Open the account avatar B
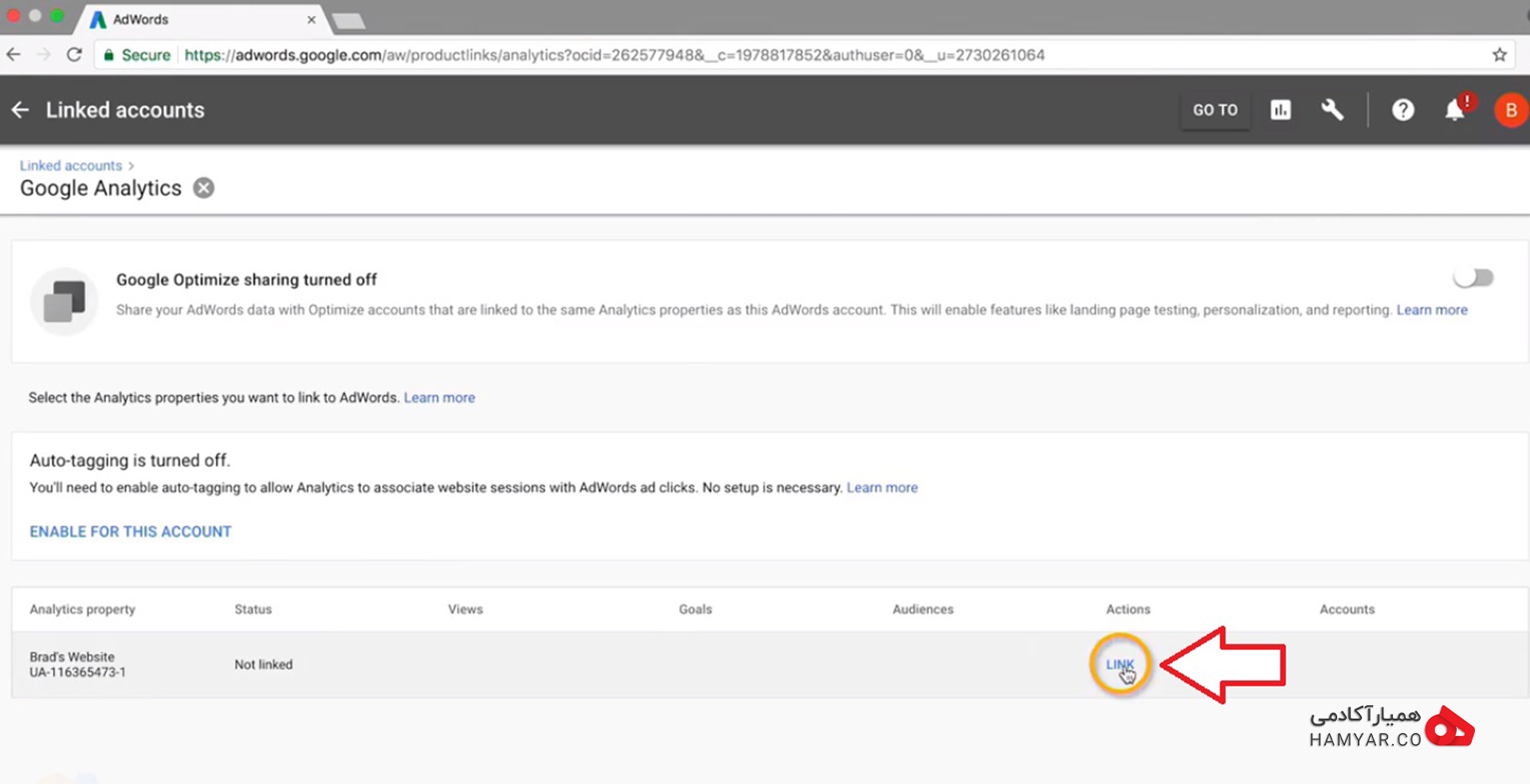This screenshot has width=1530, height=784. point(1511,110)
